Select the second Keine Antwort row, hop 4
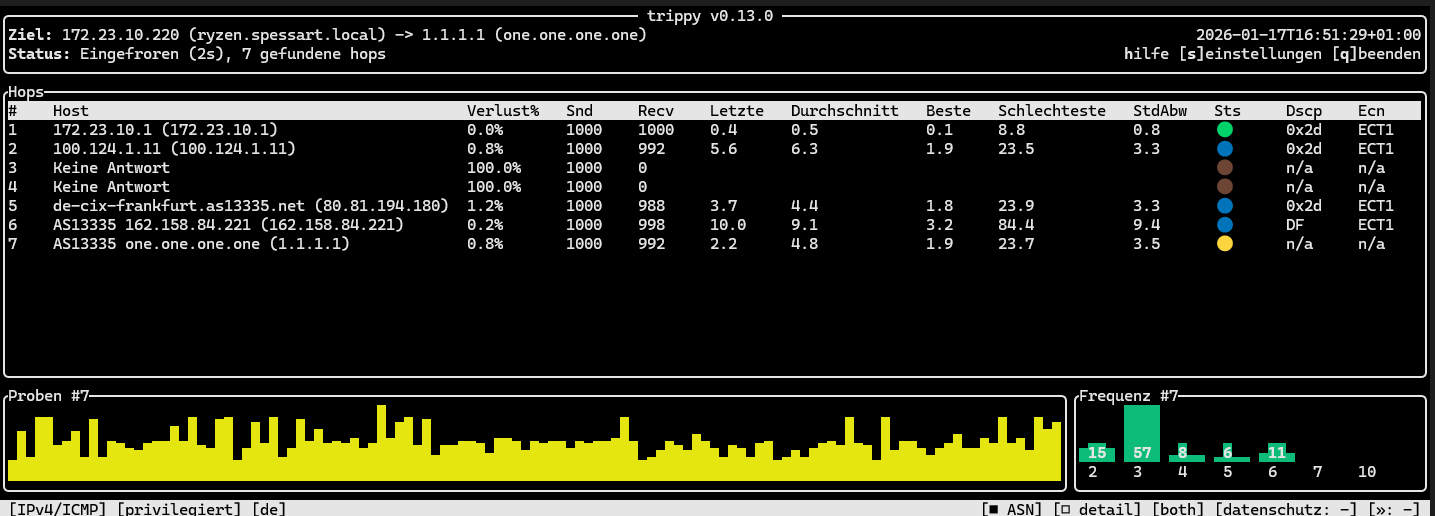The height and width of the screenshot is (516, 1435). coord(714,186)
